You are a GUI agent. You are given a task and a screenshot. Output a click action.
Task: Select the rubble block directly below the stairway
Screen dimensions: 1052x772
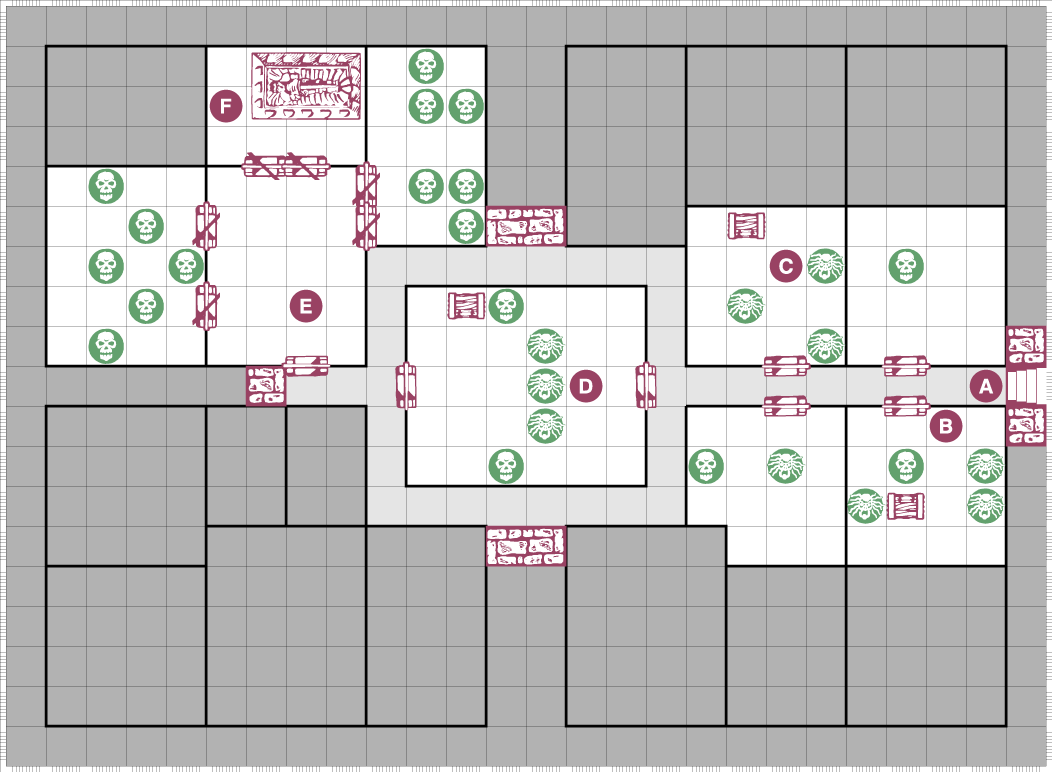pos(1026,426)
